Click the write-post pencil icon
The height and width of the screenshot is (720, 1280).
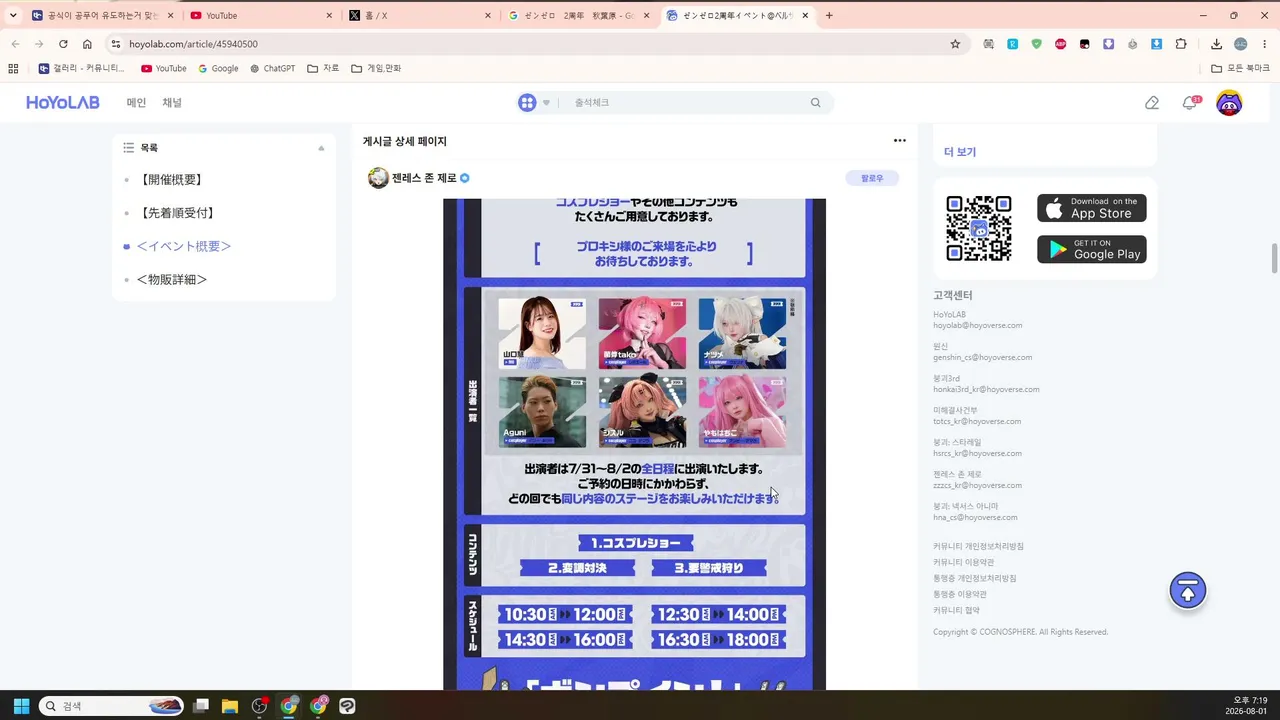click(1152, 103)
